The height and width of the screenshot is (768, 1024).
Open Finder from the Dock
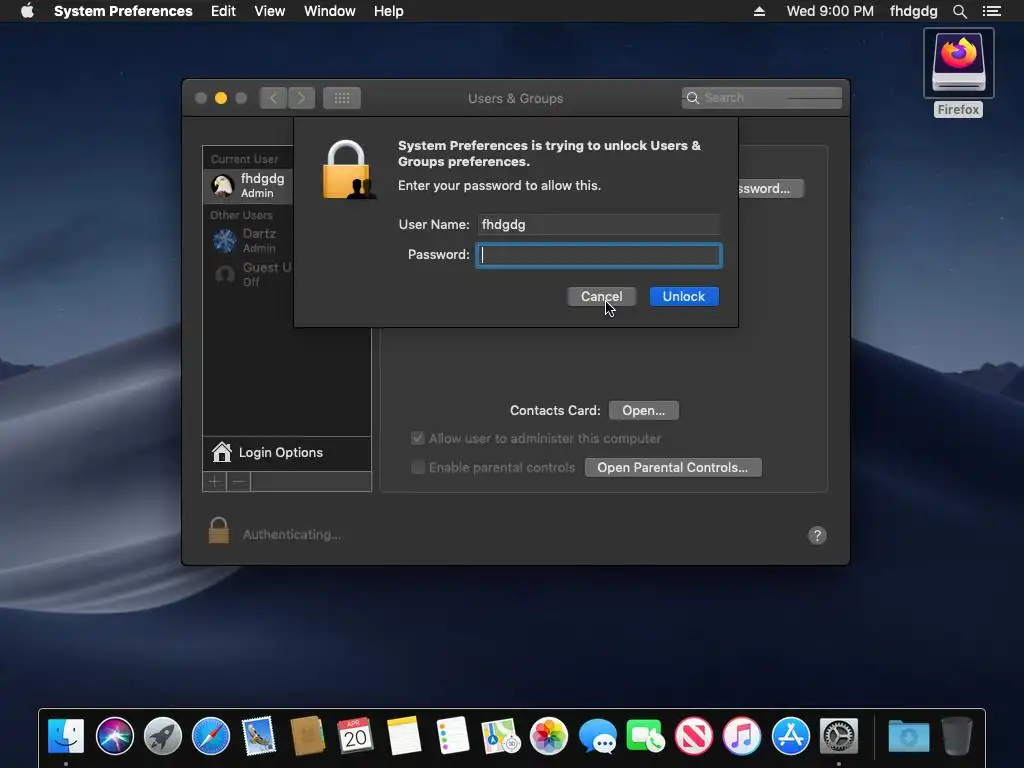[66, 736]
